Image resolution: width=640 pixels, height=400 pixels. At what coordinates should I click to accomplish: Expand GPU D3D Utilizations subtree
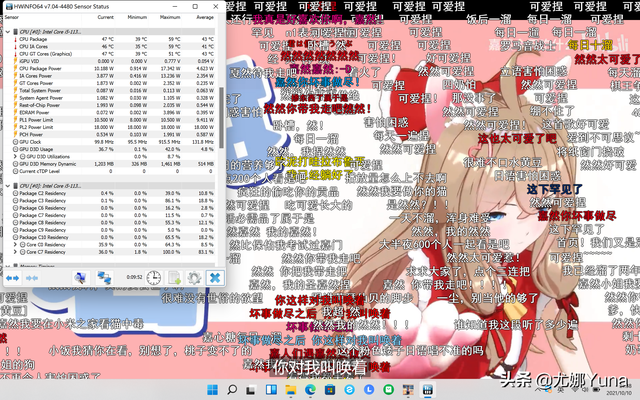pos(16,157)
